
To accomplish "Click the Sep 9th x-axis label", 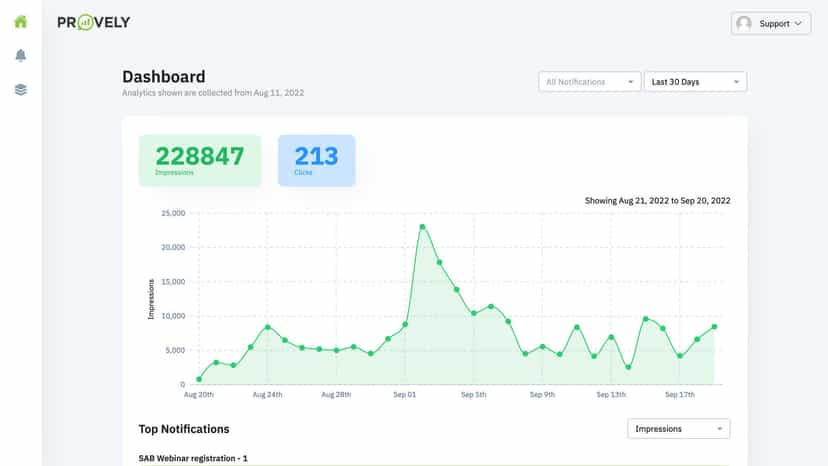I will [x=542, y=395].
